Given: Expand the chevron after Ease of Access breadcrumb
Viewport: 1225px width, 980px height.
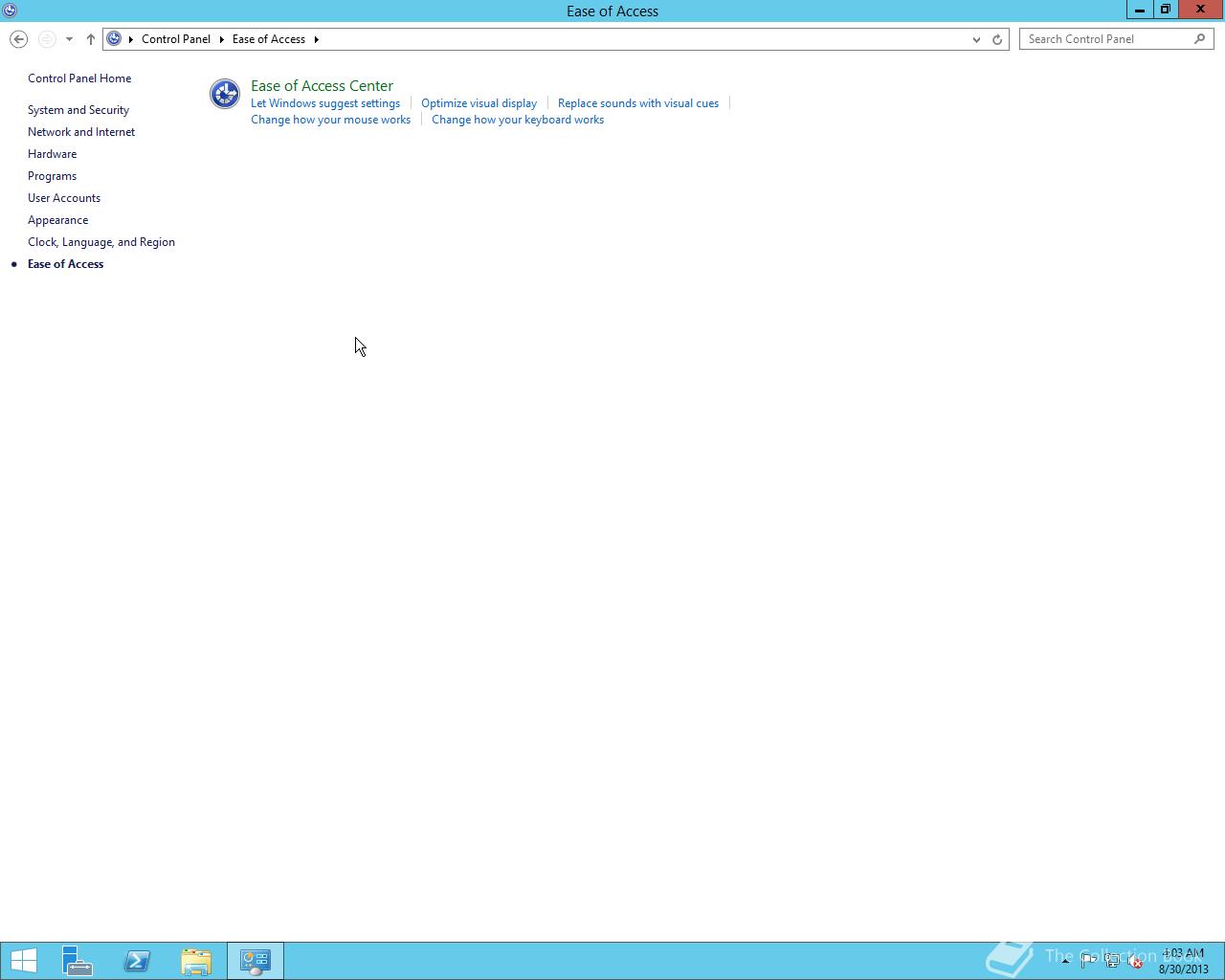Looking at the screenshot, I should pyautogui.click(x=316, y=39).
